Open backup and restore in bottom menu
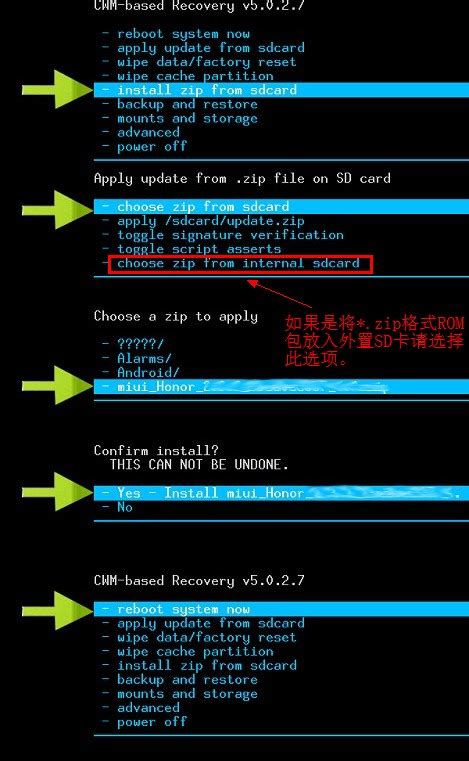This screenshot has height=761, width=469. coord(187,679)
